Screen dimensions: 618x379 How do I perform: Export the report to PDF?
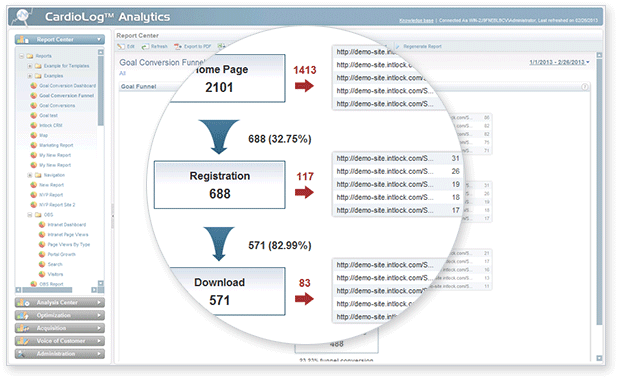pyautogui.click(x=193, y=46)
